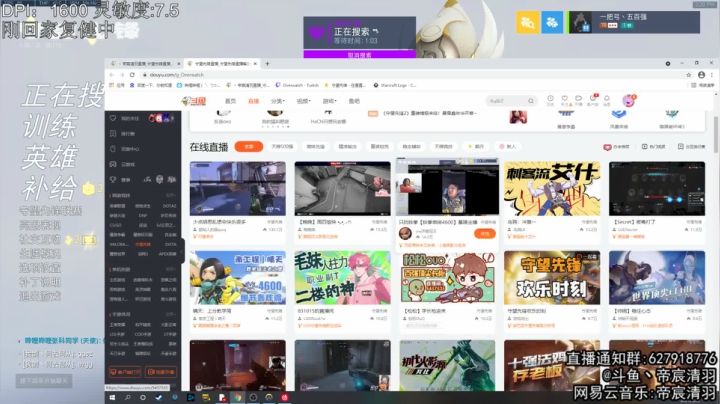Open Chrome's three-dot menu
The image size is (720, 404).
tap(712, 75)
